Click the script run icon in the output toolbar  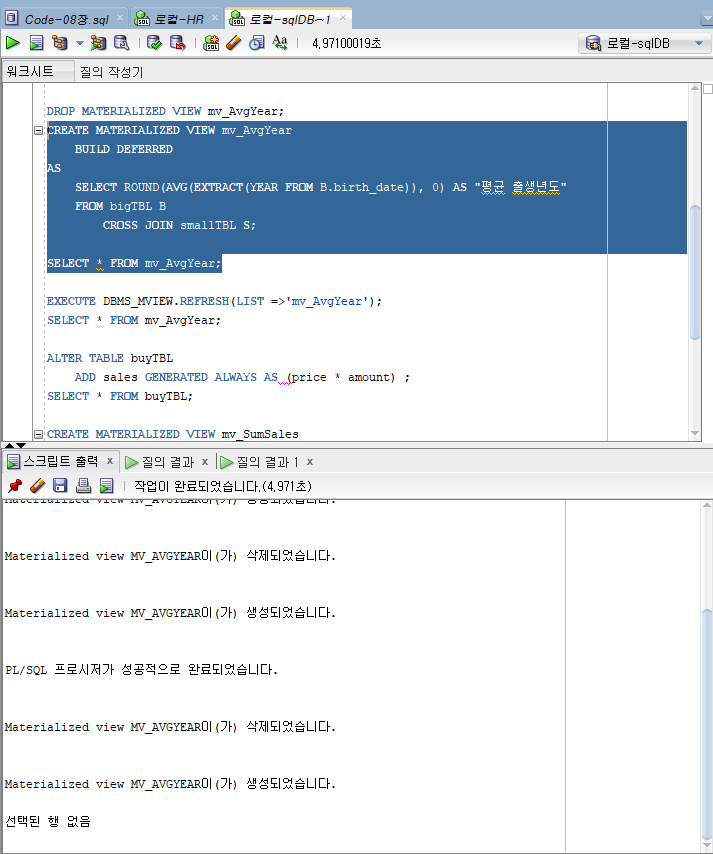(107, 485)
